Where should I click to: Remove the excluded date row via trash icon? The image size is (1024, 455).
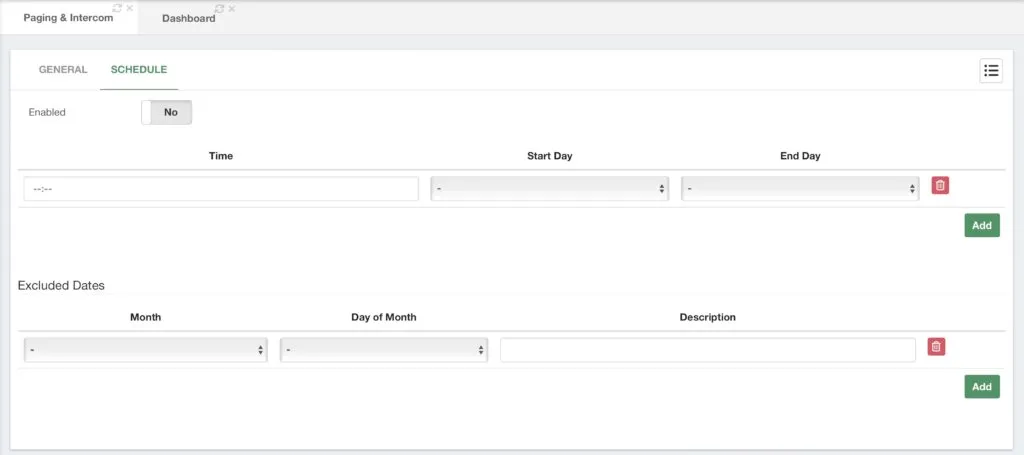coord(936,347)
